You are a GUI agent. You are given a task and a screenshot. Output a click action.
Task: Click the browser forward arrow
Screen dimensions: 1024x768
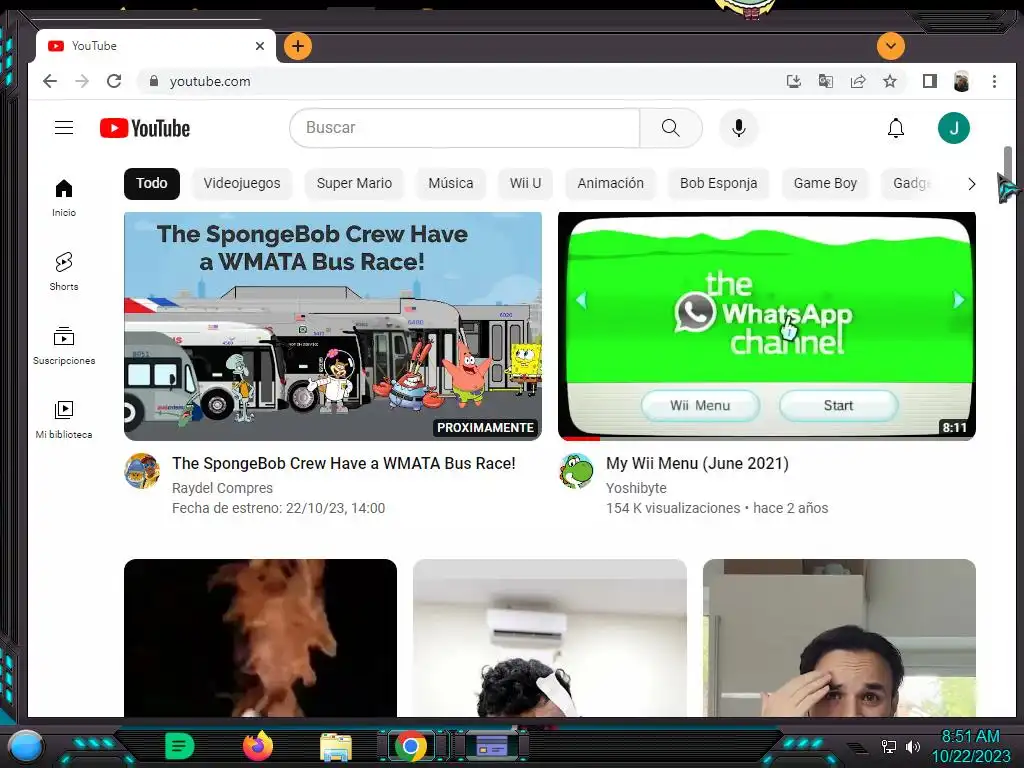tap(82, 81)
